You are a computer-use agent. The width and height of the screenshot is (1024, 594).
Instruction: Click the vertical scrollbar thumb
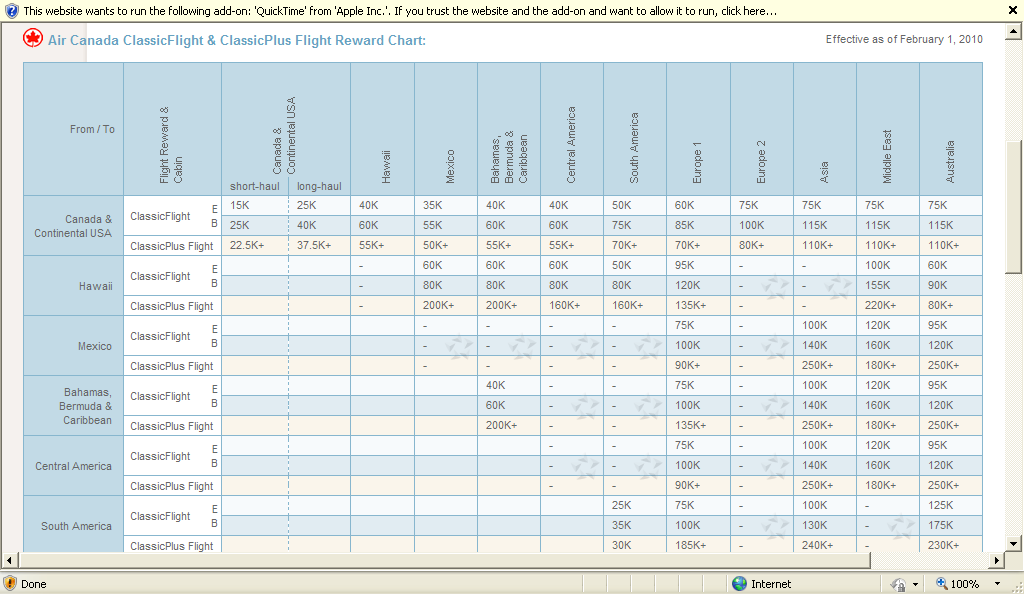tap(1013, 207)
